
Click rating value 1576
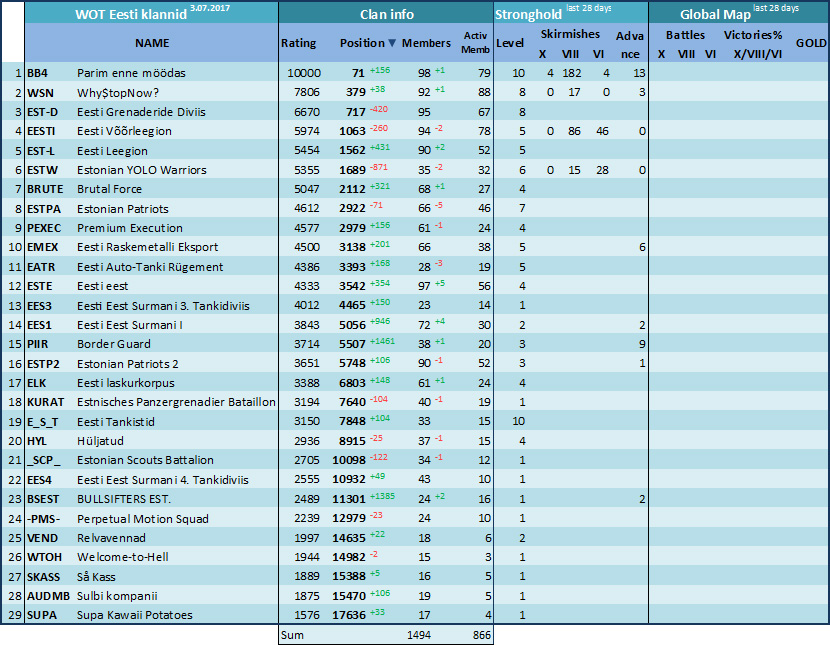pyautogui.click(x=307, y=615)
